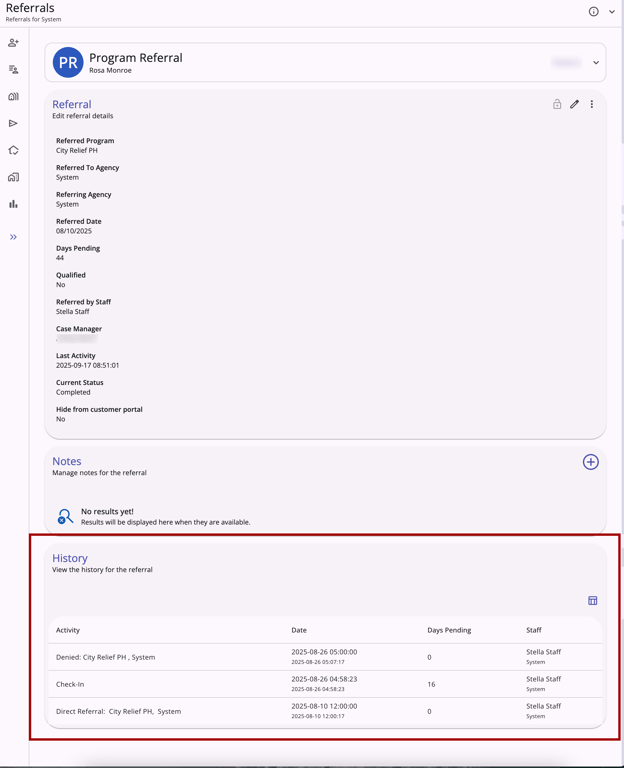Select the 'Direct Referral: City Relief PH, System' row
This screenshot has width=624, height=768.
325,711
